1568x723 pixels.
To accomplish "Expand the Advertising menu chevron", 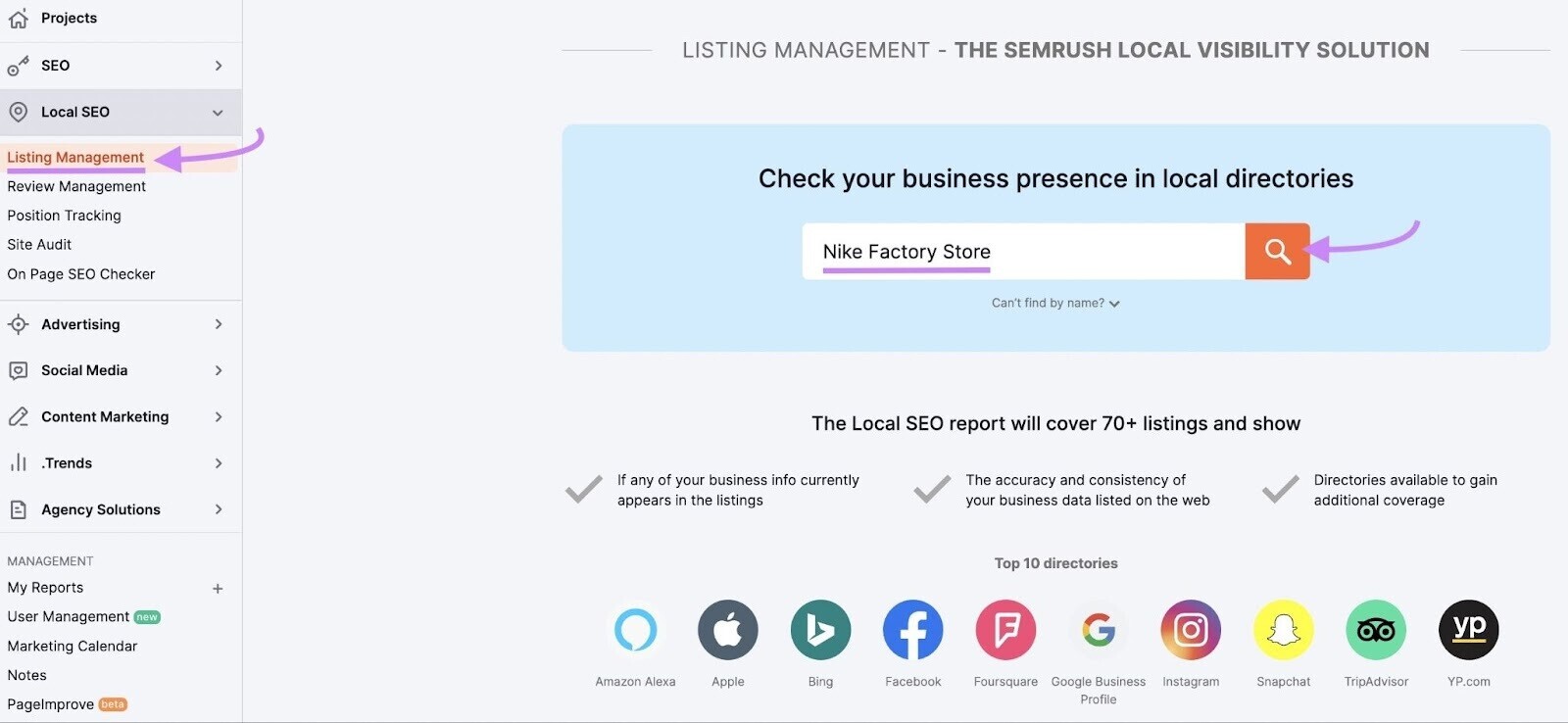I will (219, 324).
